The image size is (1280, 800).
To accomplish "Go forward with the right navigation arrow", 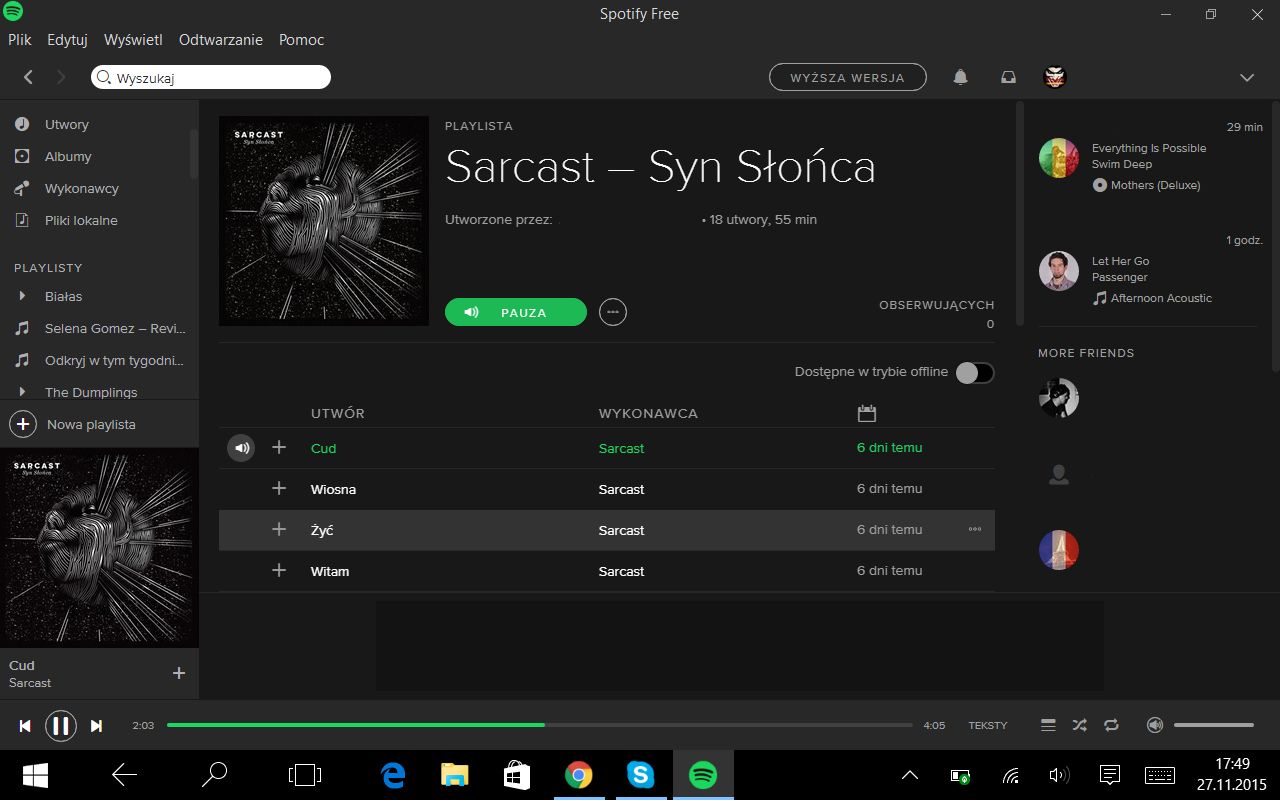I will [61, 77].
